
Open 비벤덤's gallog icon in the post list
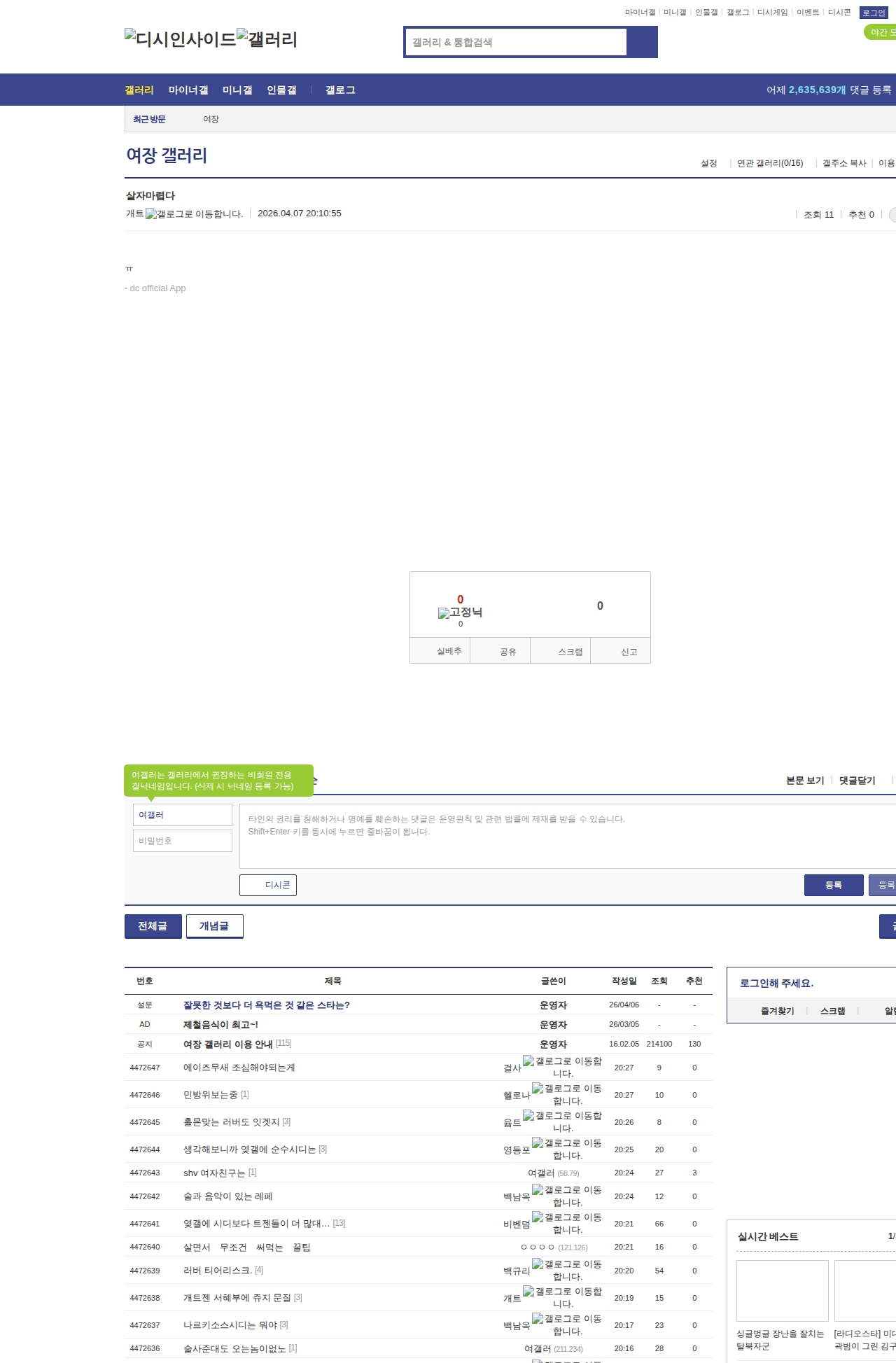567,1223
